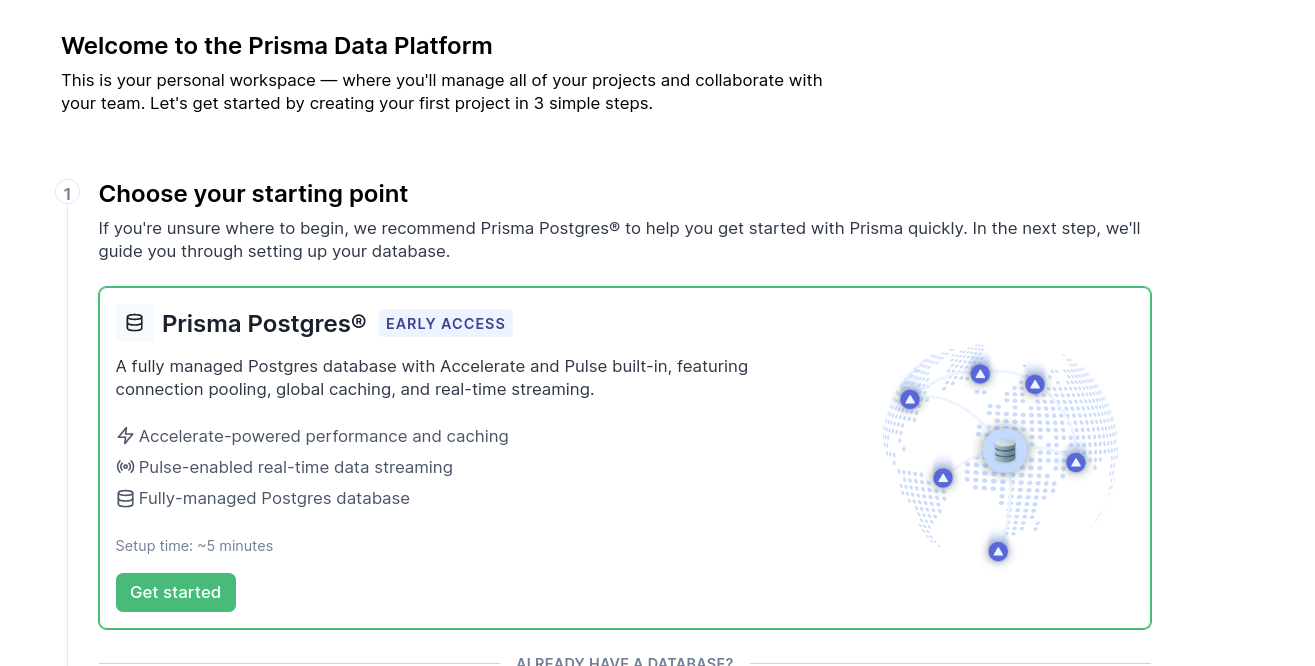Click the Pulse radio-wave streaming icon
The width and height of the screenshot is (1315, 666).
click(x=125, y=467)
